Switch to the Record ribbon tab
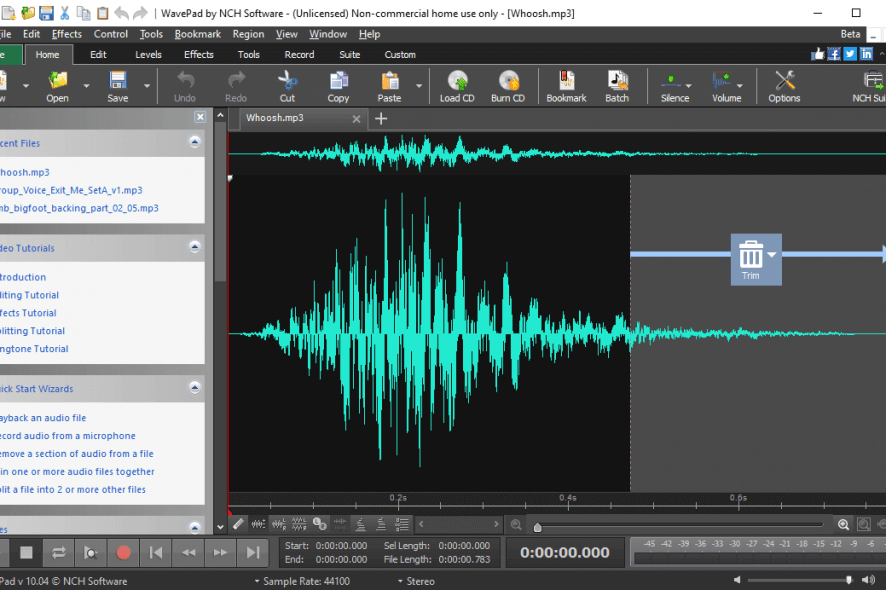886x590 pixels. coord(299,54)
